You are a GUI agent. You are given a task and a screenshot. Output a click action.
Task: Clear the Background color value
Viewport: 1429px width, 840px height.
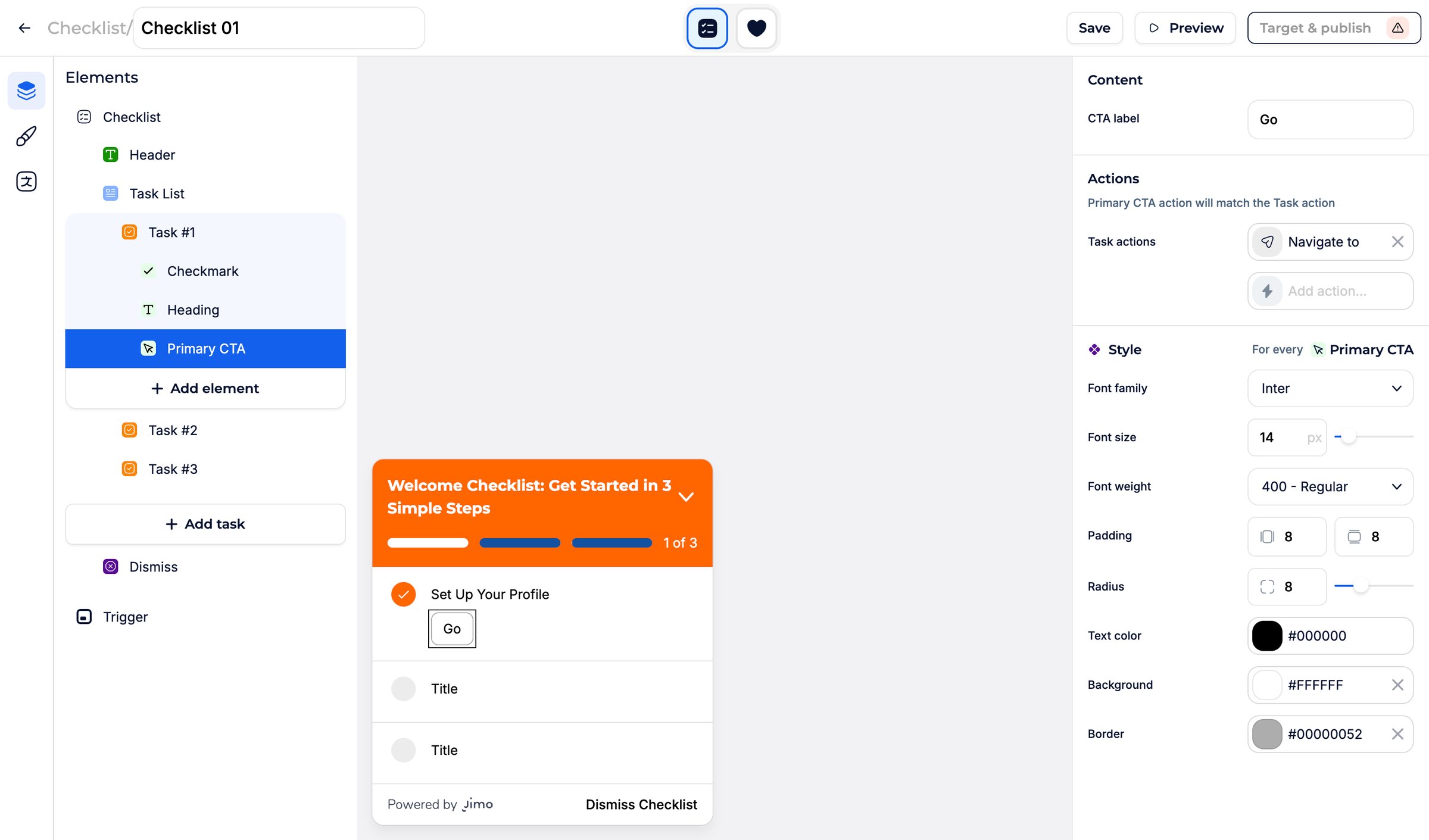(1397, 685)
